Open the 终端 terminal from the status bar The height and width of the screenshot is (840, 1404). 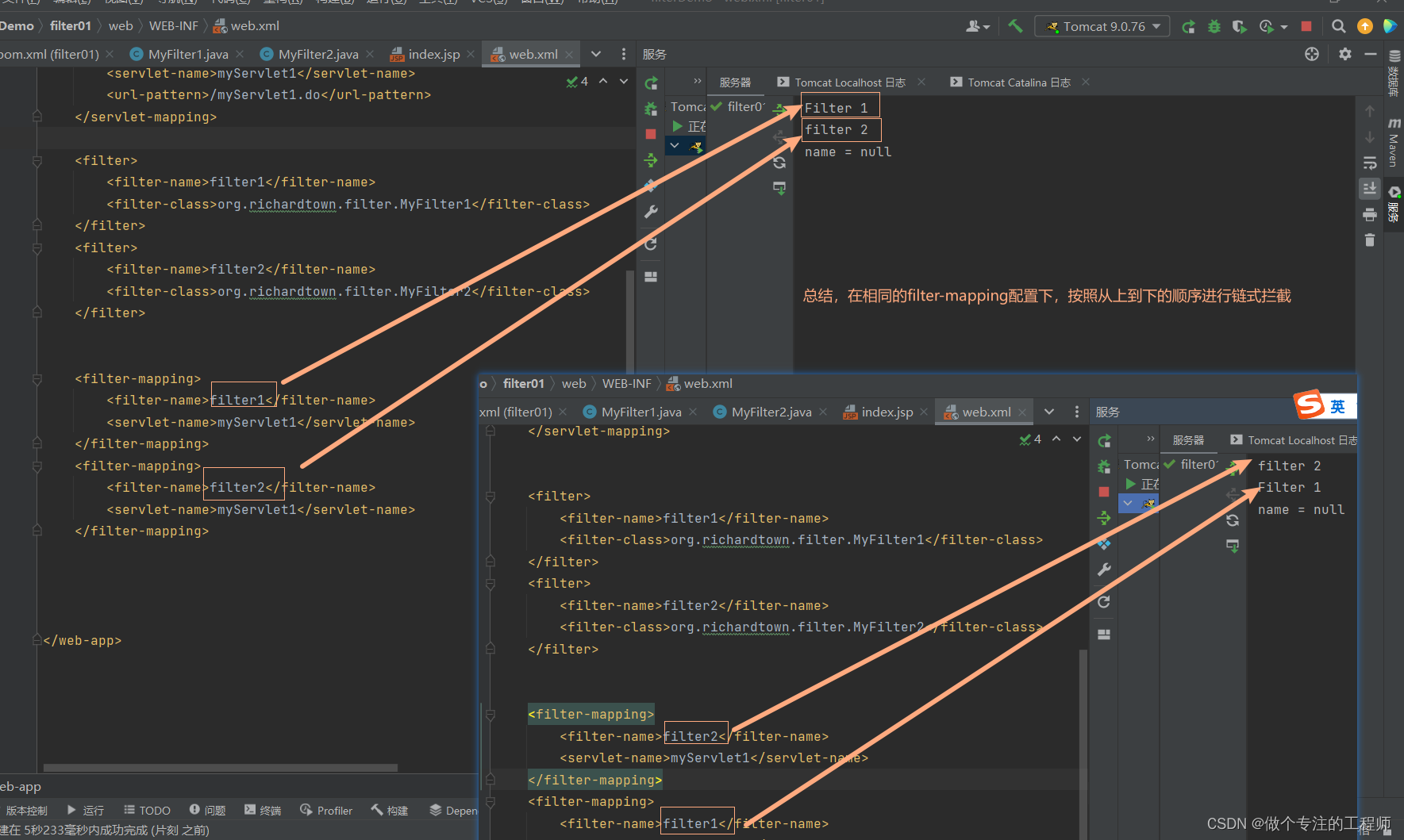pos(263,810)
